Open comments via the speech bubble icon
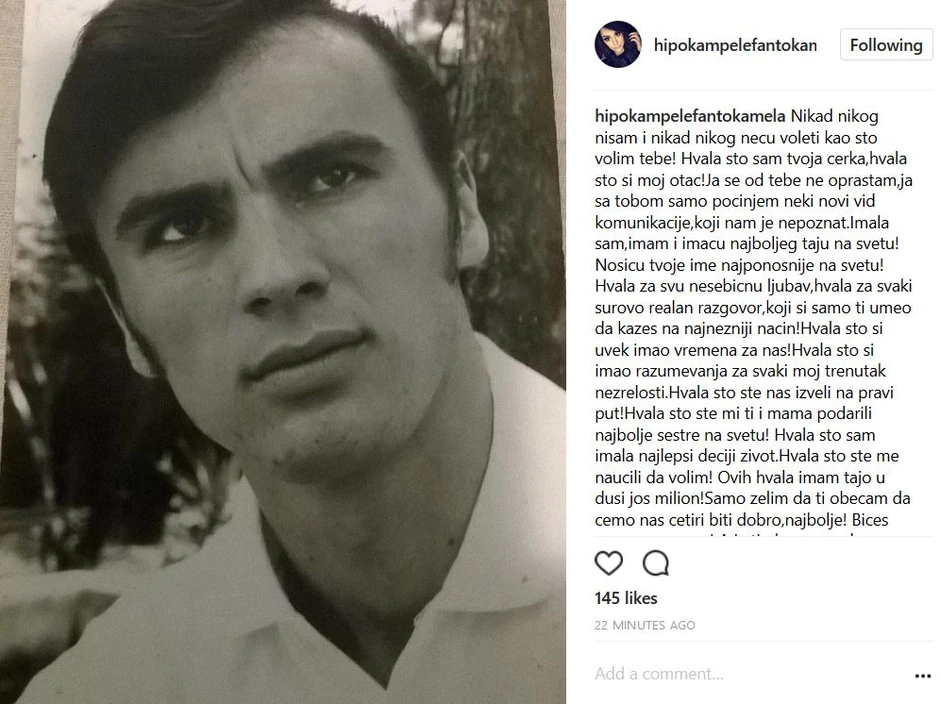This screenshot has height=704, width=940. 656,563
